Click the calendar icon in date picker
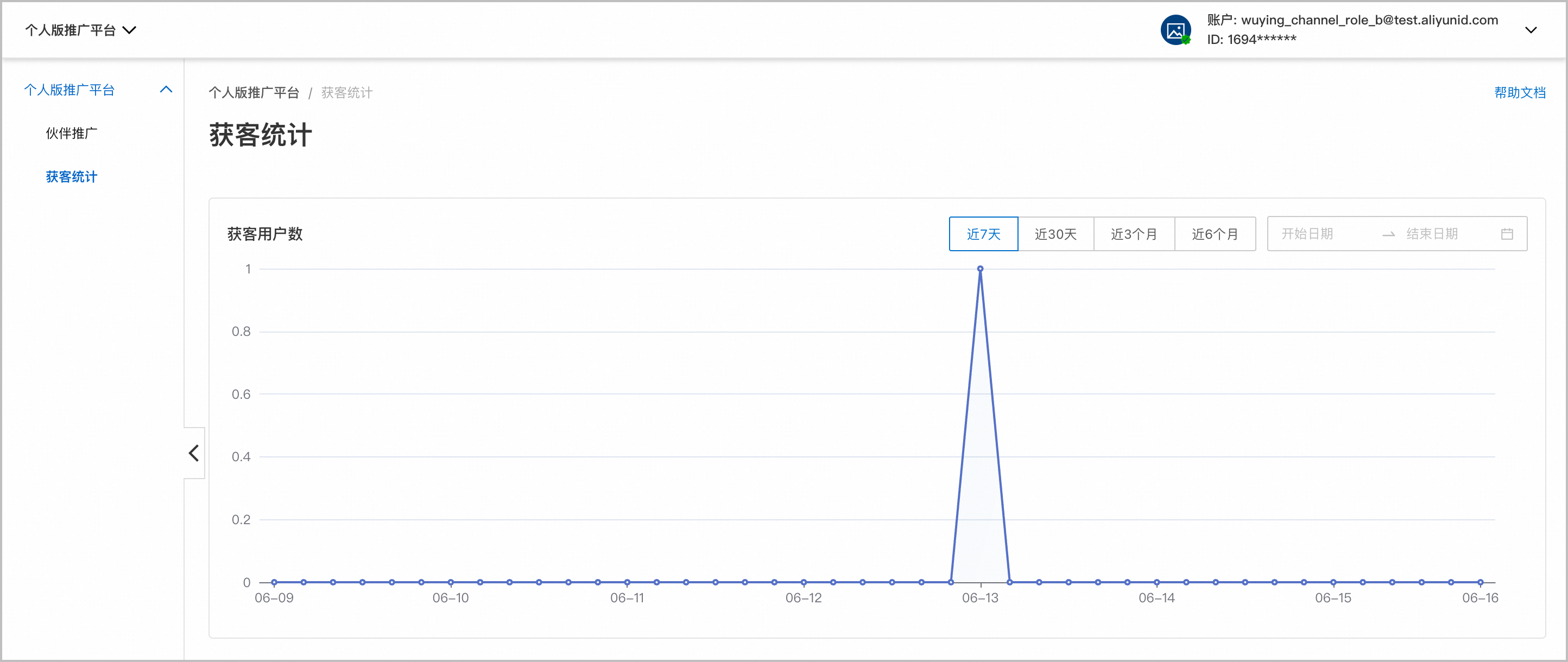 (x=1508, y=233)
